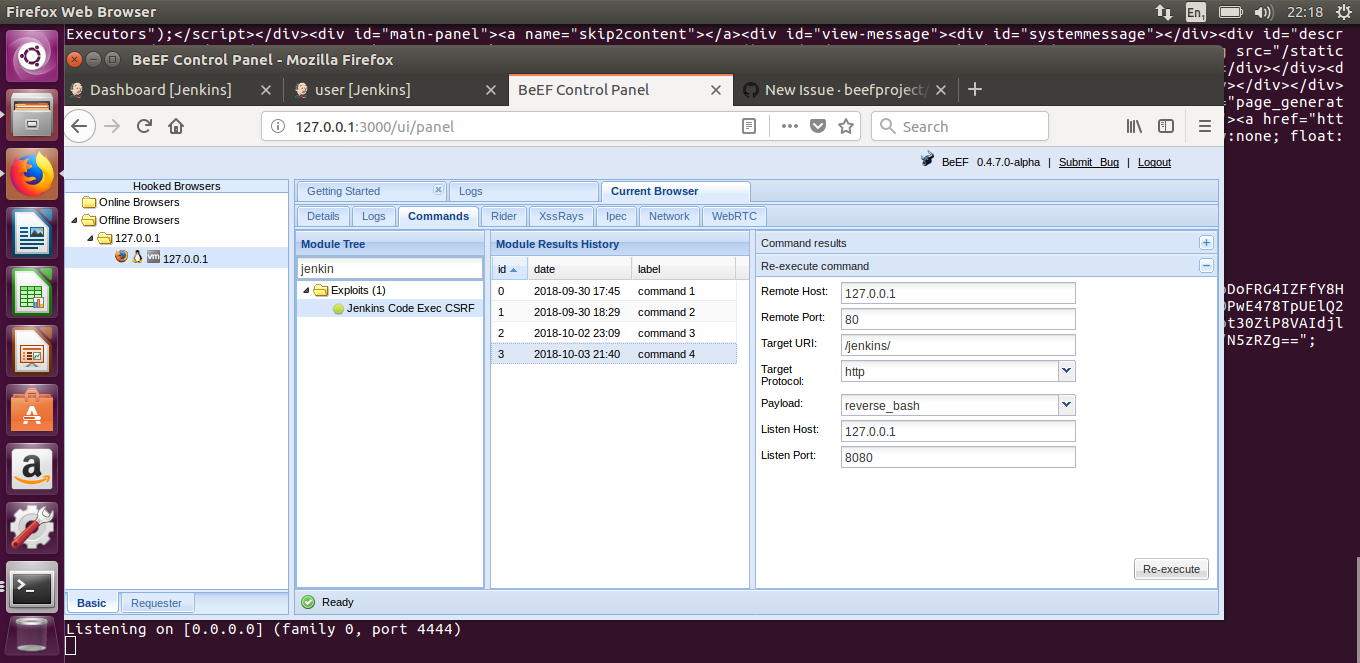Click the Logout link
The height and width of the screenshot is (663, 1360).
coord(1154,161)
